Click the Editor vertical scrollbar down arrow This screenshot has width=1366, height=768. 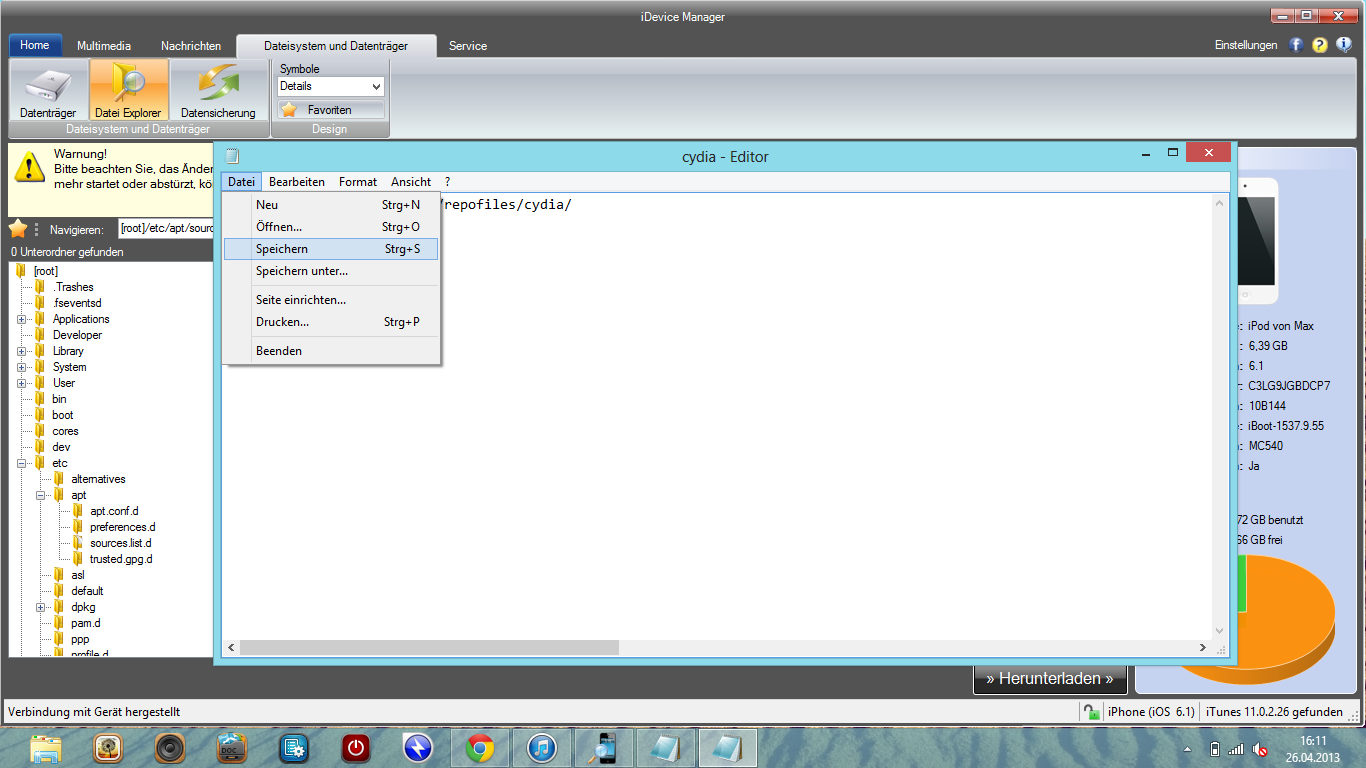pyautogui.click(x=1220, y=632)
